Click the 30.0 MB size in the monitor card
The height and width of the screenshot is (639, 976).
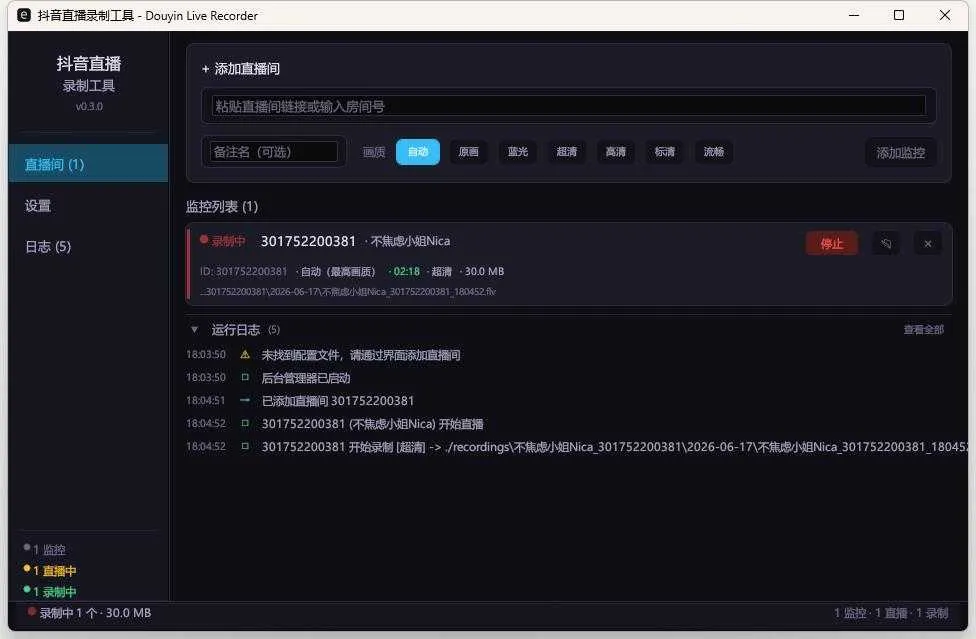[484, 271]
